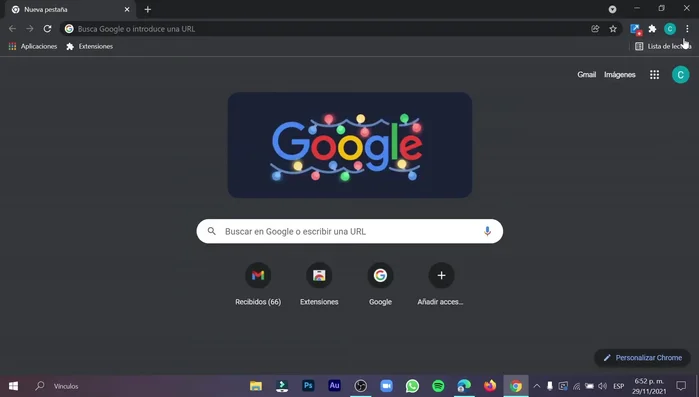The height and width of the screenshot is (397, 699).
Task: Go back using the browser back arrow
Action: pyautogui.click(x=12, y=29)
